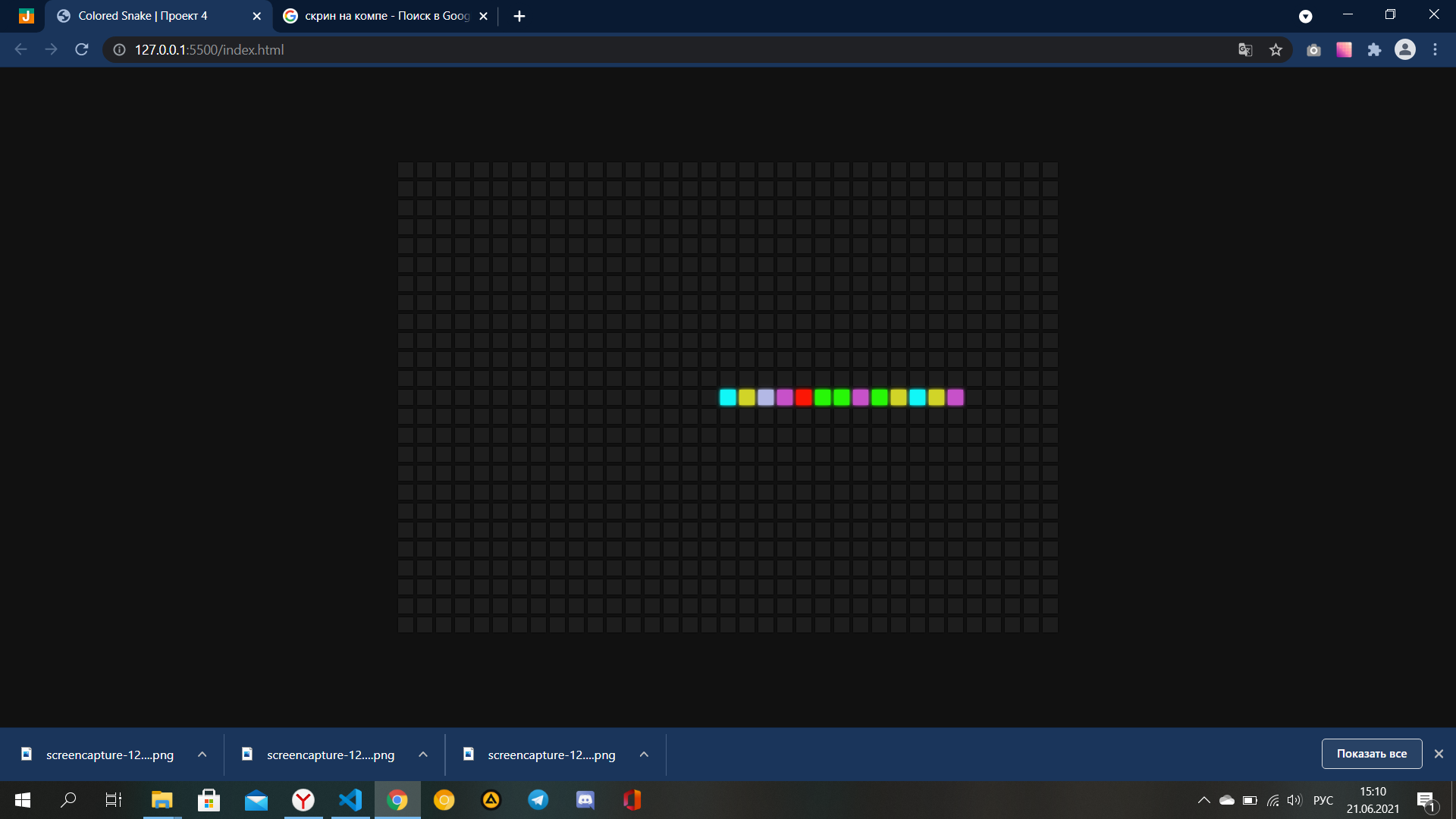The width and height of the screenshot is (1456, 819).
Task: Show hidden system tray icons
Action: 1203,800
